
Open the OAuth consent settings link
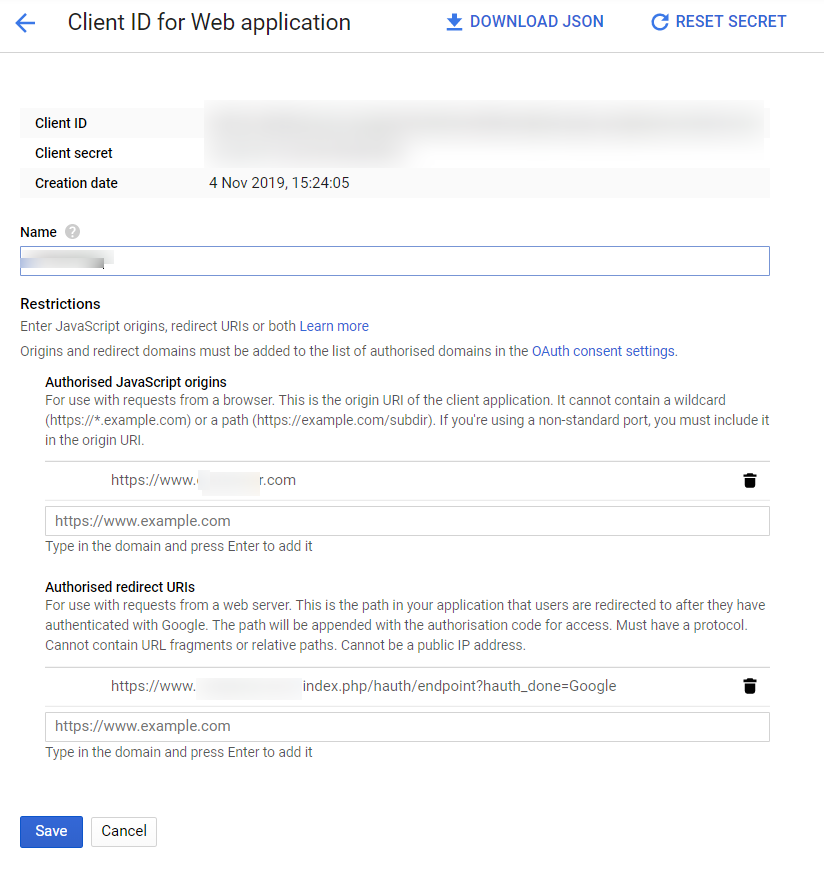tap(603, 351)
